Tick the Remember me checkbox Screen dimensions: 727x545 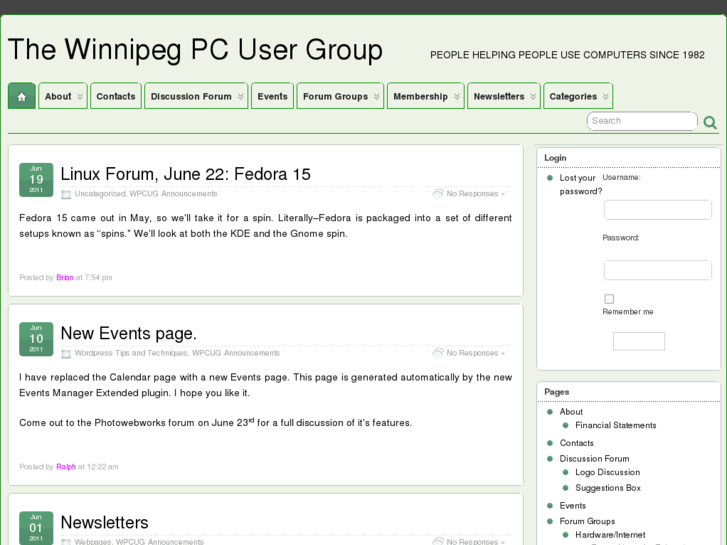[x=609, y=299]
